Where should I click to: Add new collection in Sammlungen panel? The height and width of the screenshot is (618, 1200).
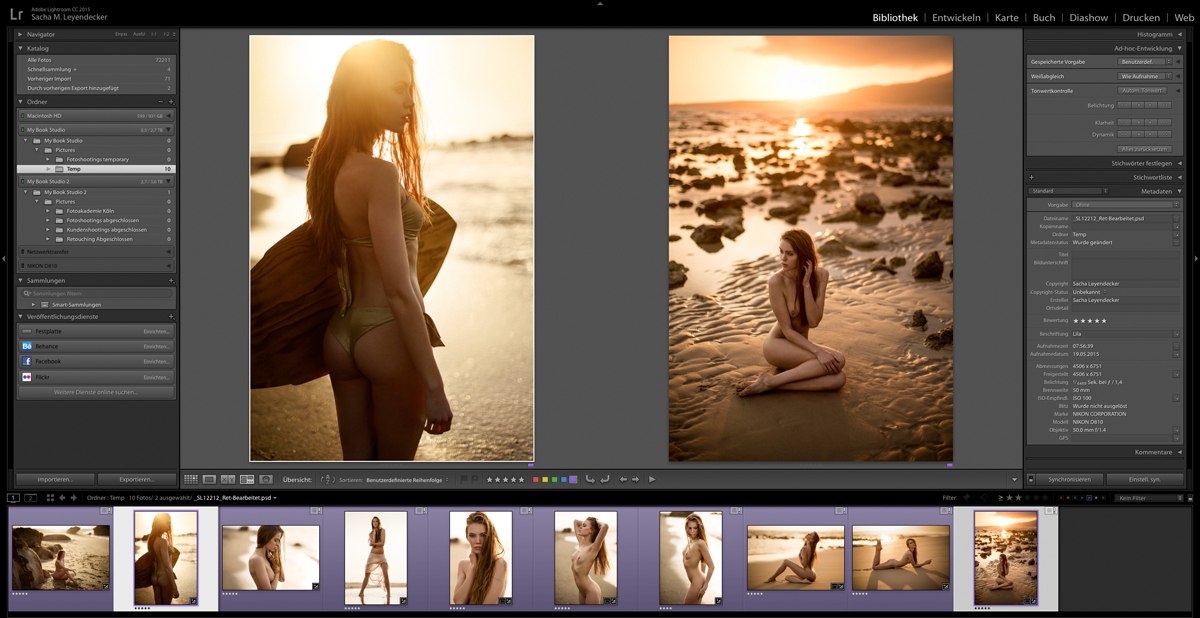pyautogui.click(x=171, y=281)
